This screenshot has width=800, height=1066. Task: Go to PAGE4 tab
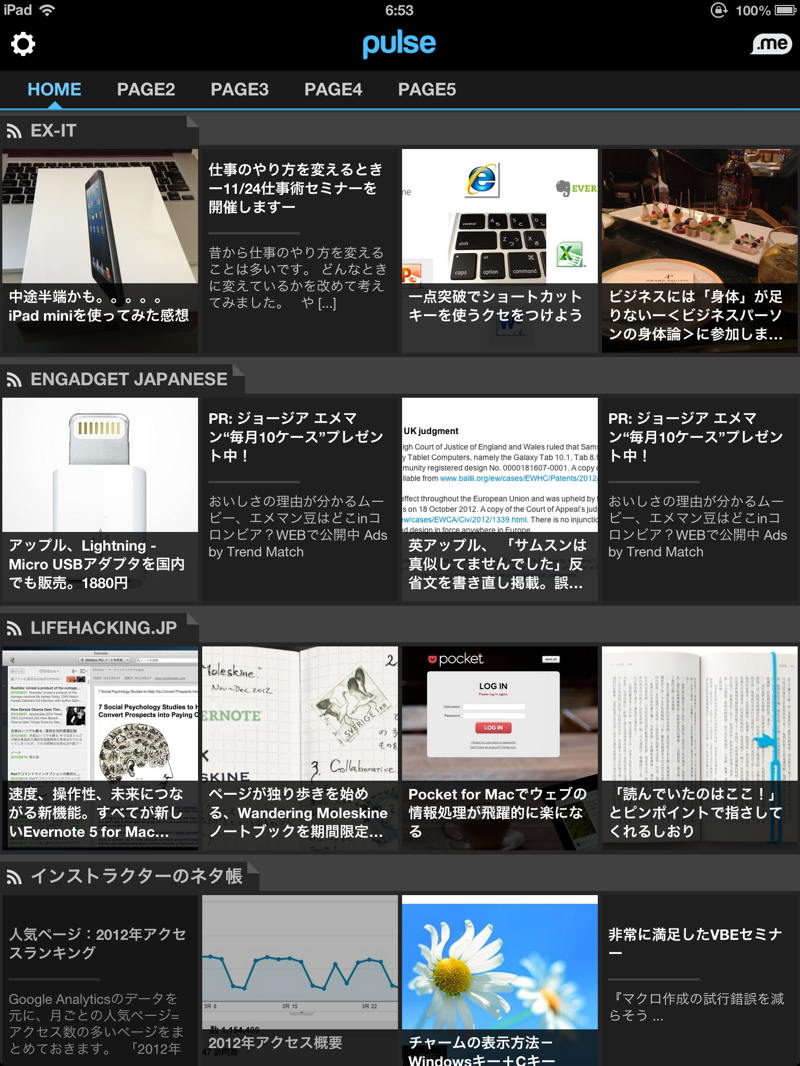pos(333,90)
